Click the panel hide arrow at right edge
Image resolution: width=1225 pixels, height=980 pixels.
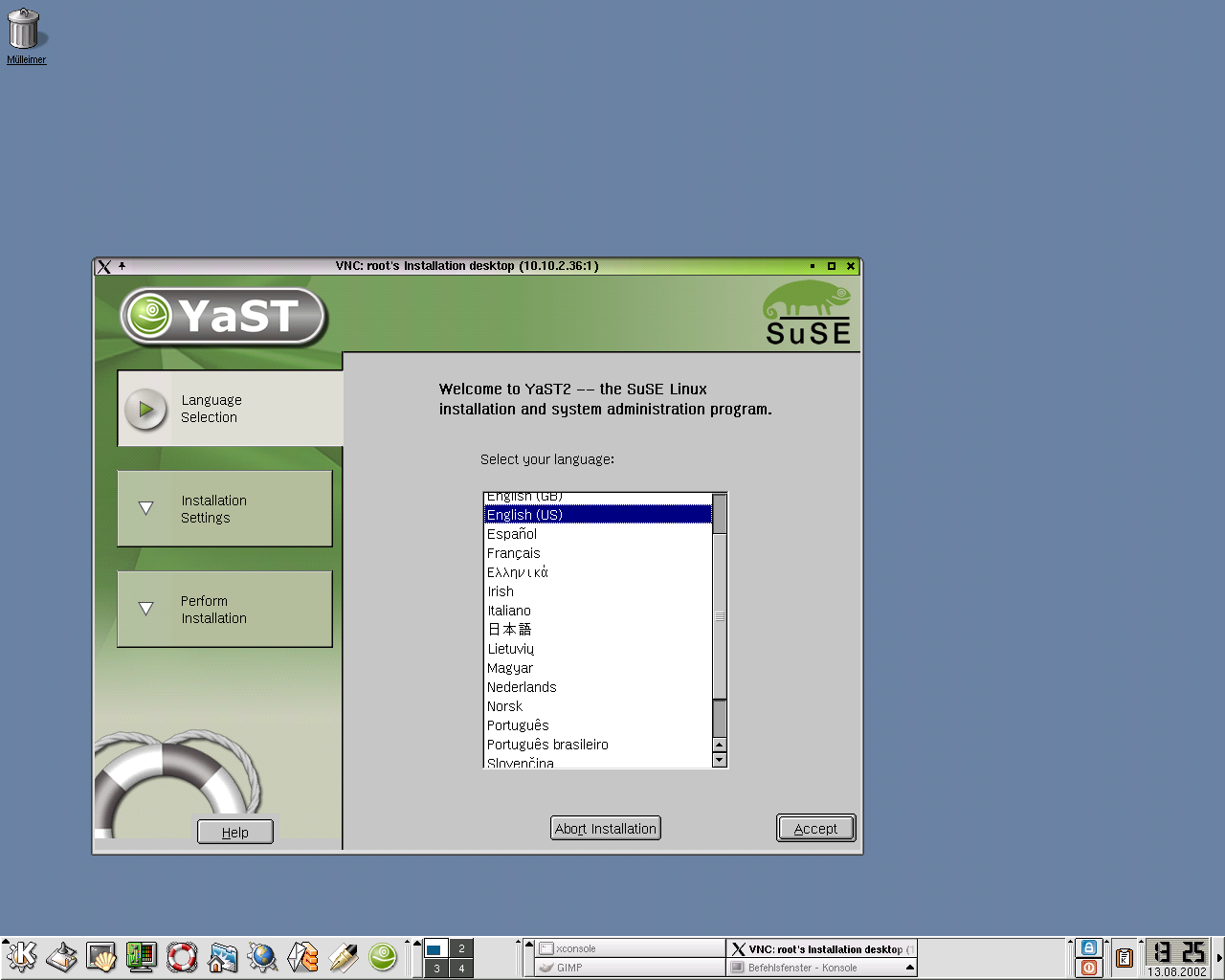(1219, 957)
